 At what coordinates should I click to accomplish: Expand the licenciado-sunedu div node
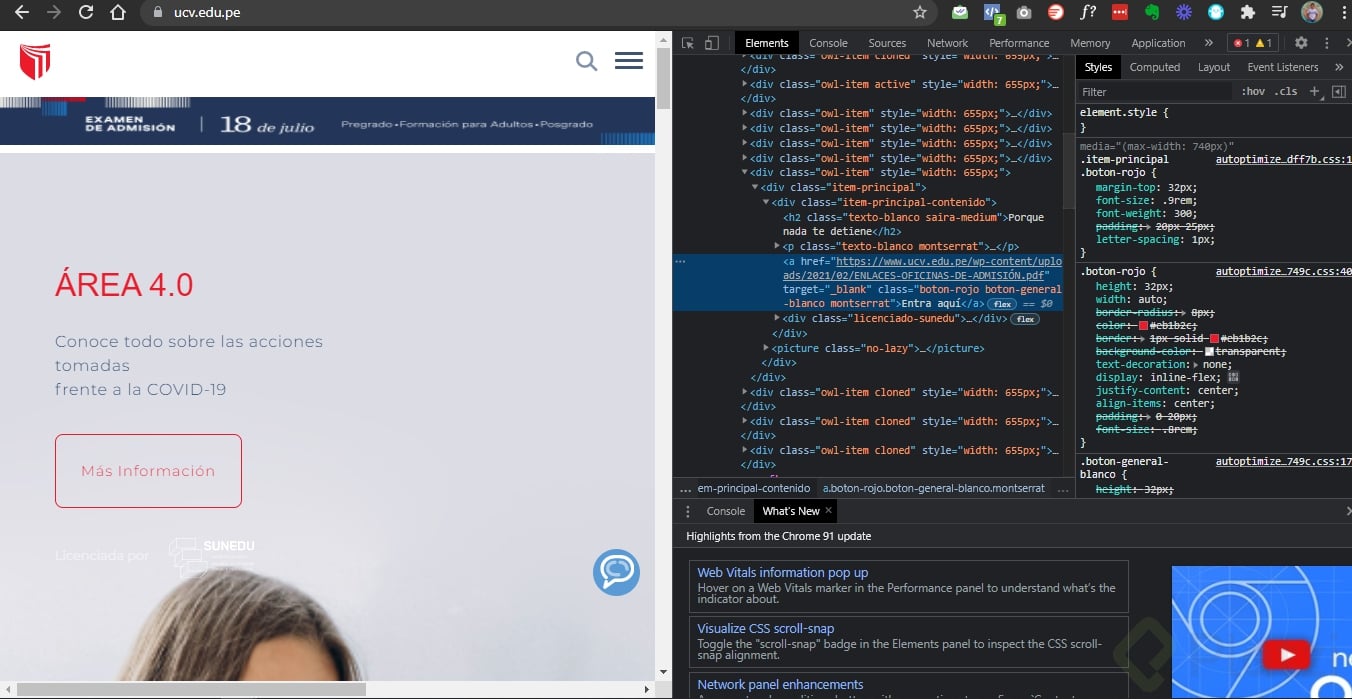tap(777, 318)
